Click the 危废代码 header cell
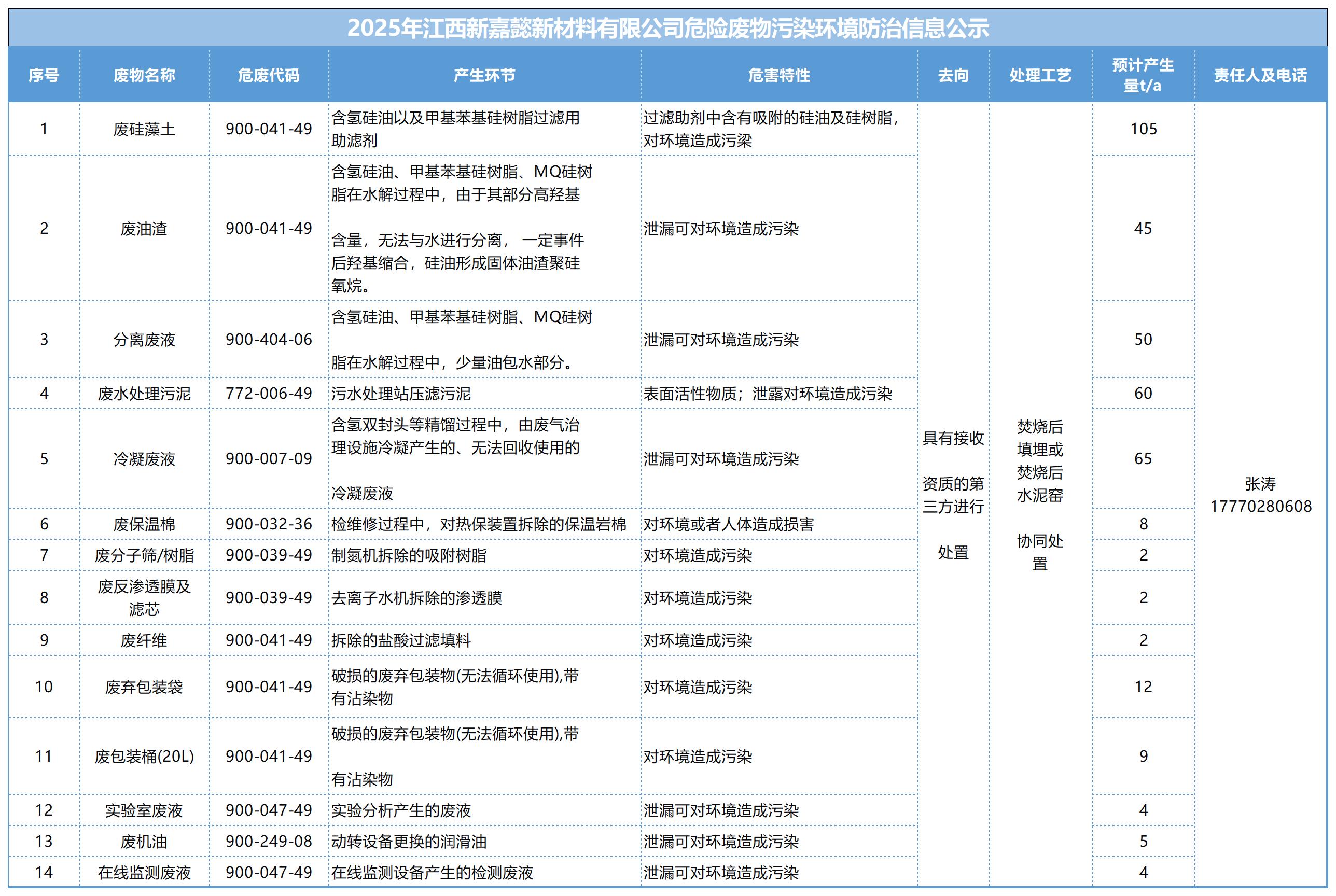Screen dimensions: 1336x896 tap(269, 75)
